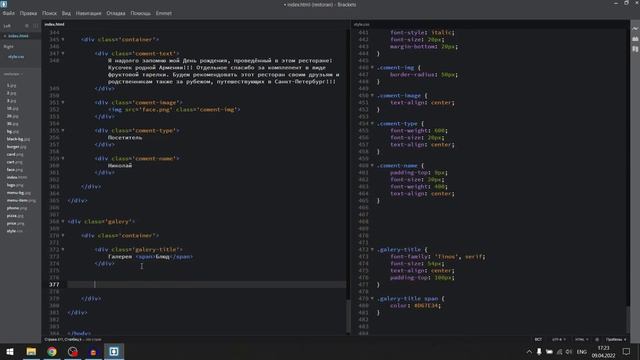Viewport: 640px width, 360px height.
Task: Open menu-bg.jpg in file tree
Action: coord(18,193)
